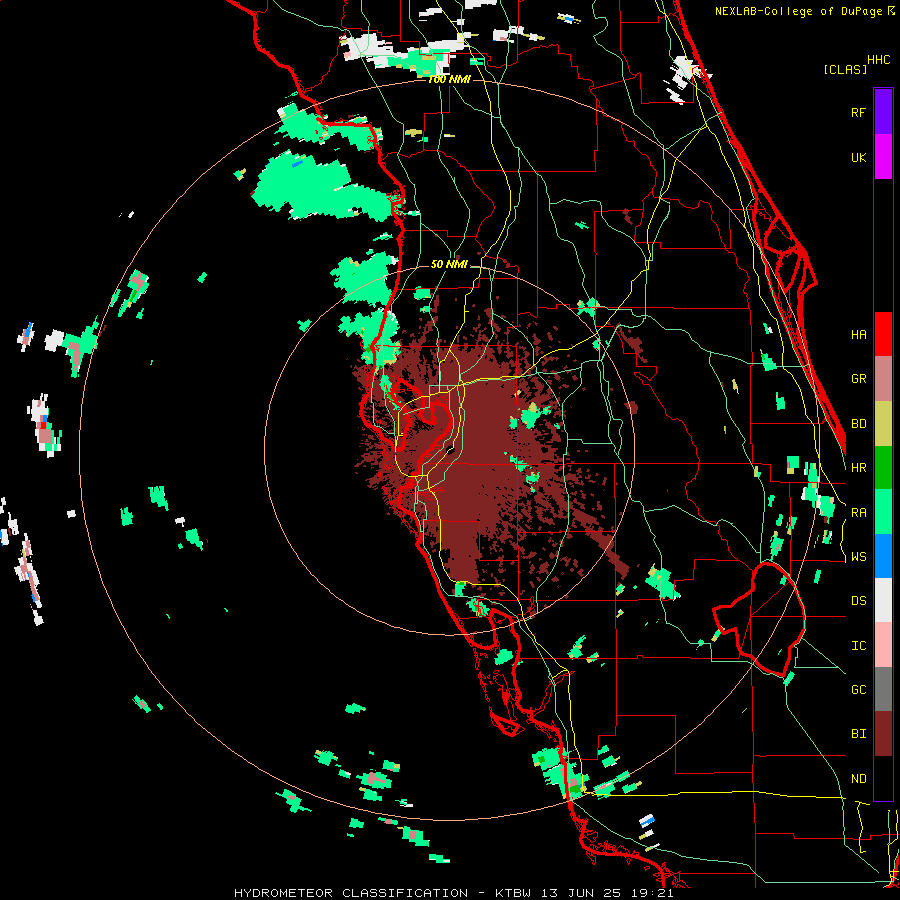
Task: Click the HR legend label
Action: (858, 468)
